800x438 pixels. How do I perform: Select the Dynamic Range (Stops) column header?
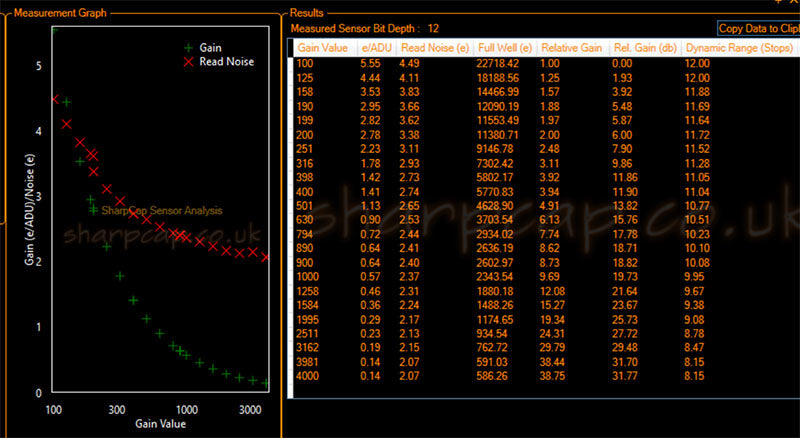[733, 47]
